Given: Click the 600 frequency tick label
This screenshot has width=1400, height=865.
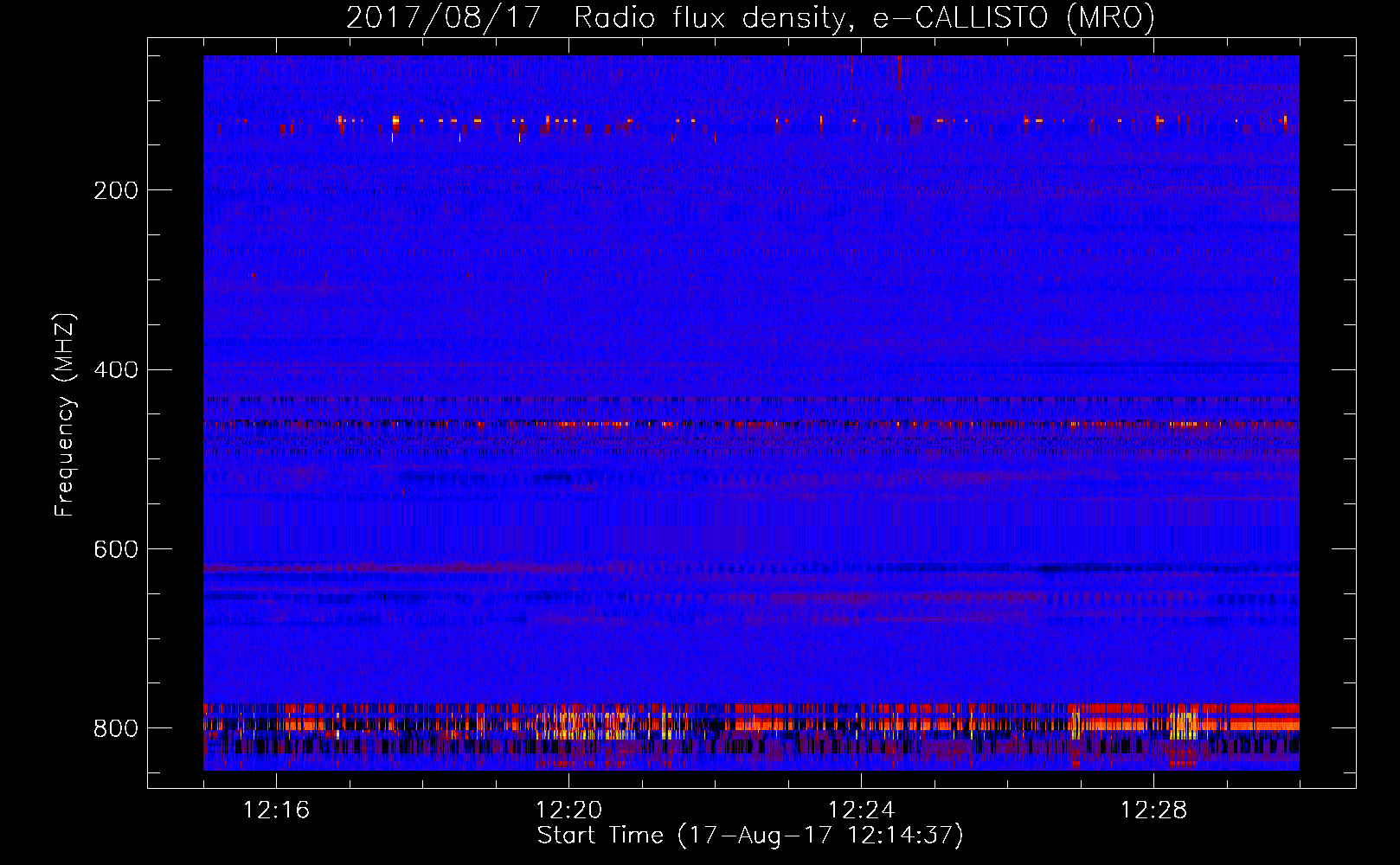Looking at the screenshot, I should (115, 549).
